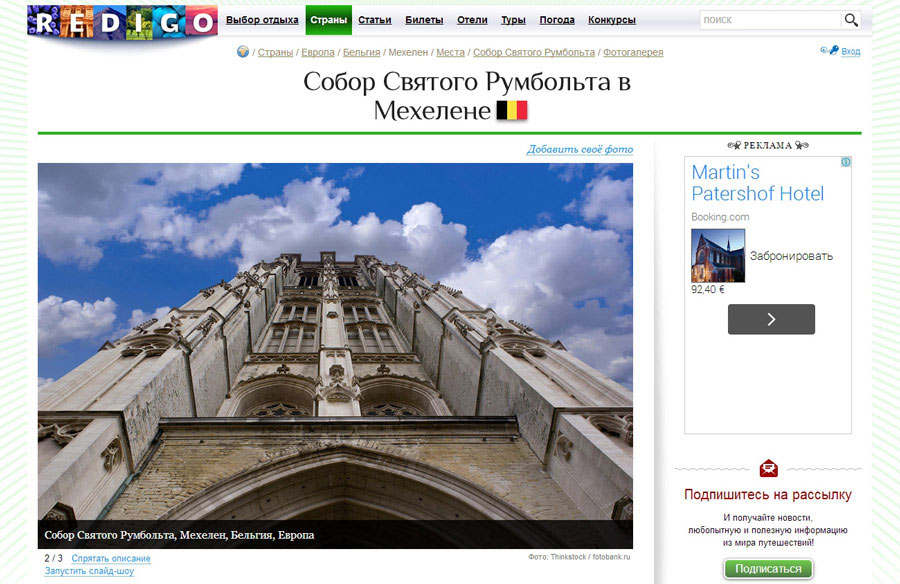Go to the Погода section
Image resolution: width=900 pixels, height=584 pixels.
click(557, 20)
